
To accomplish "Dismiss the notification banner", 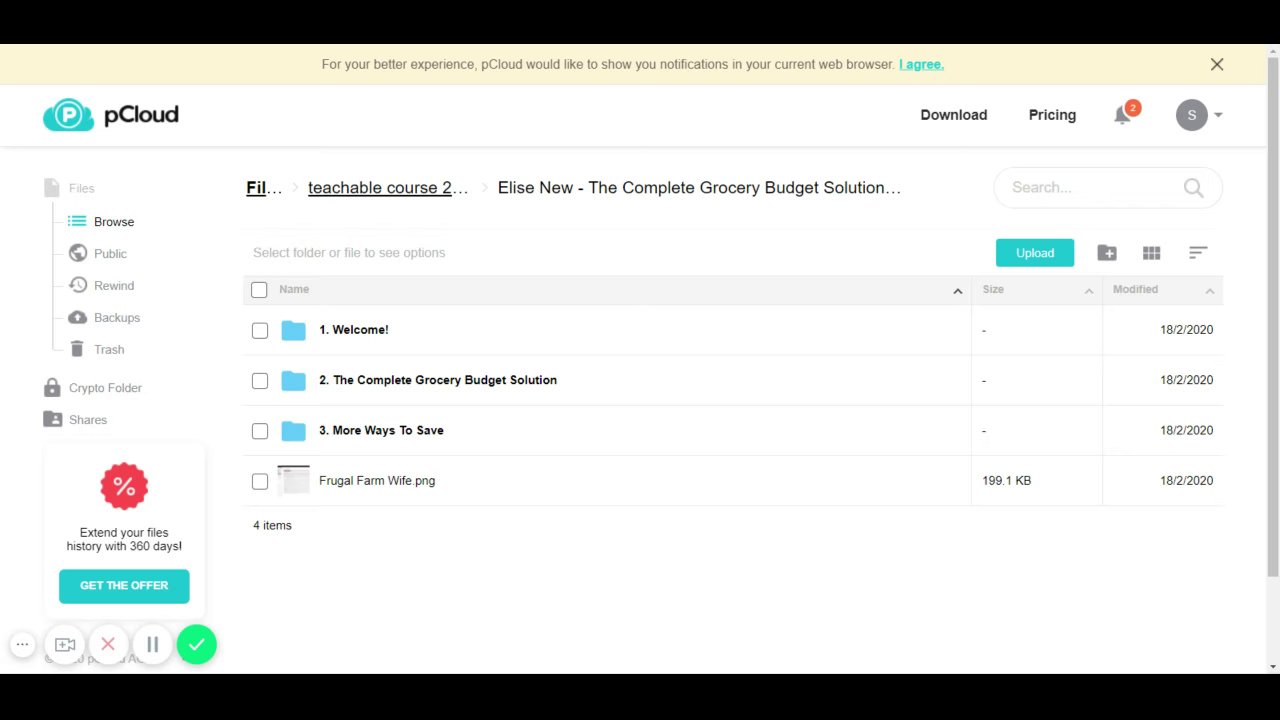I will point(1217,64).
